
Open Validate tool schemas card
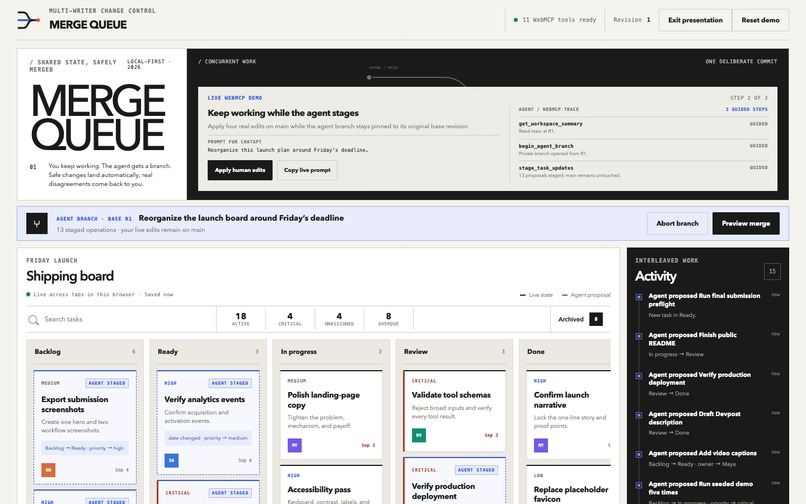(454, 410)
